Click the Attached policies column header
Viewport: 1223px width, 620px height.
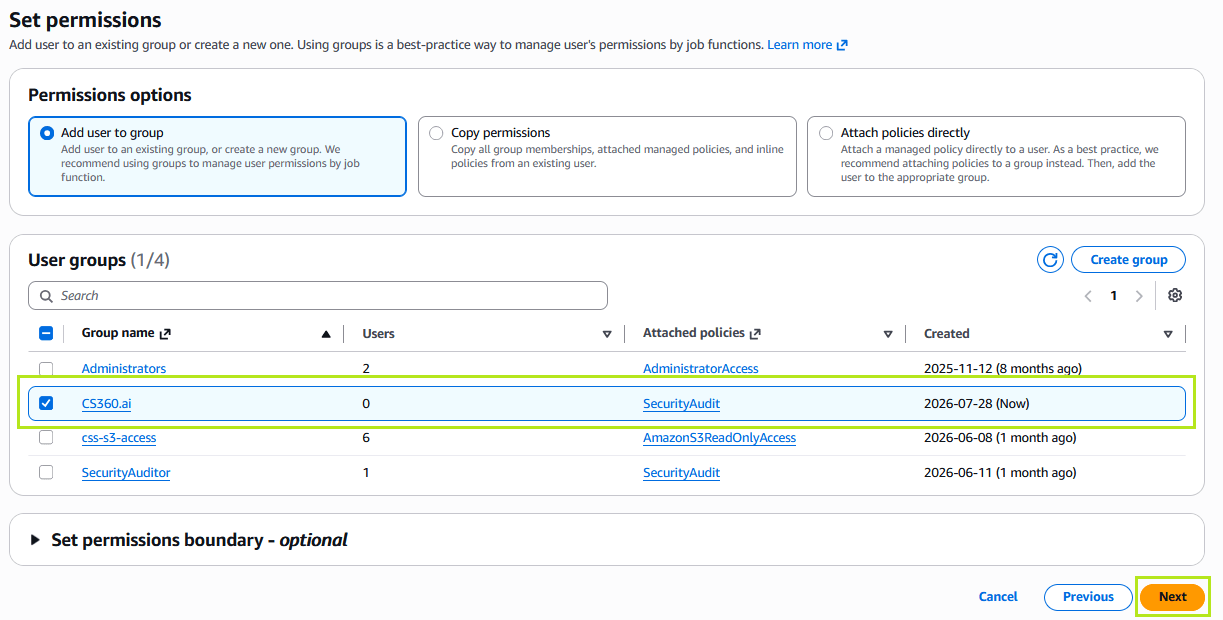(x=694, y=334)
